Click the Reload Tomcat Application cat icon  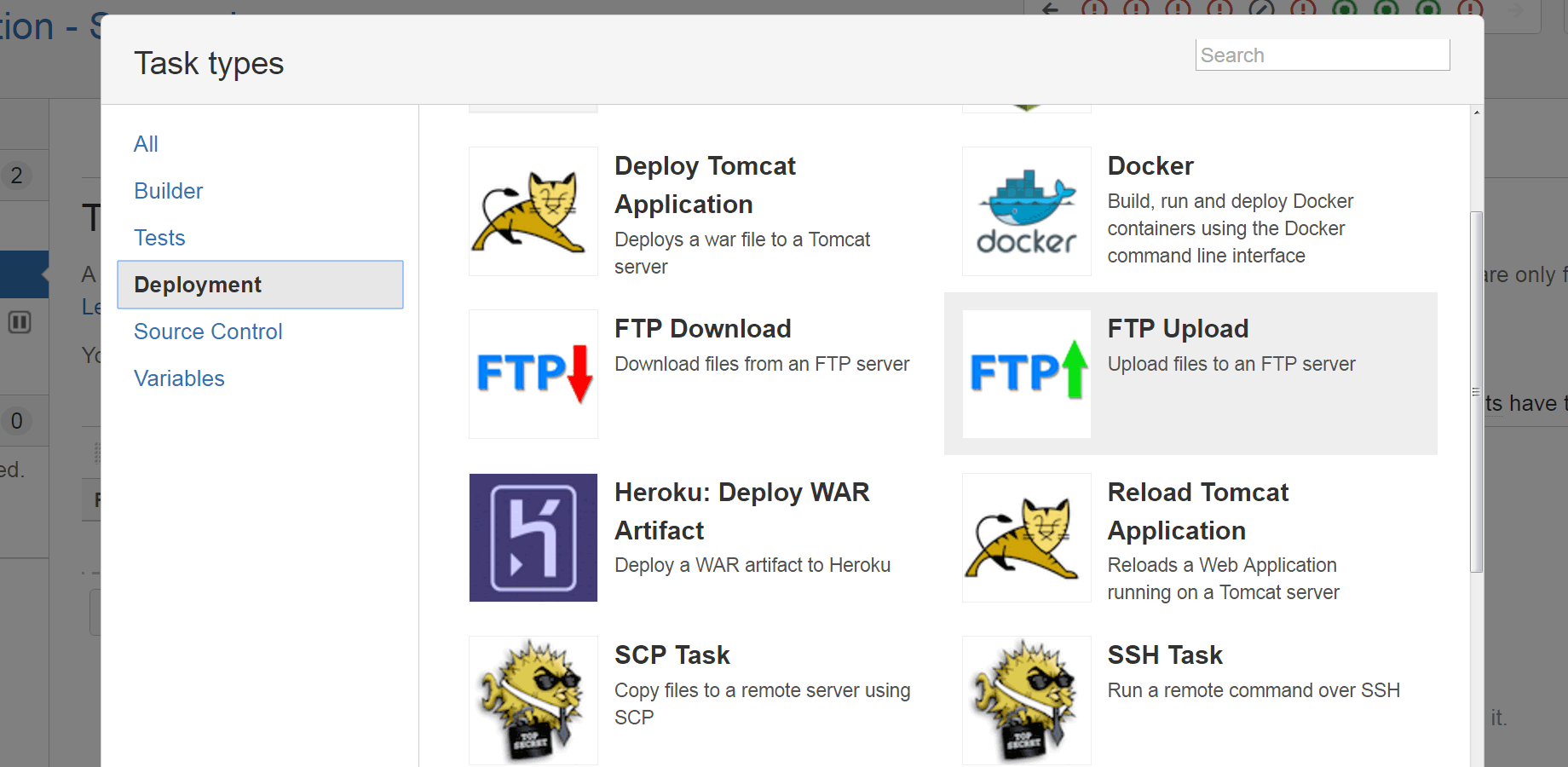(x=1027, y=538)
